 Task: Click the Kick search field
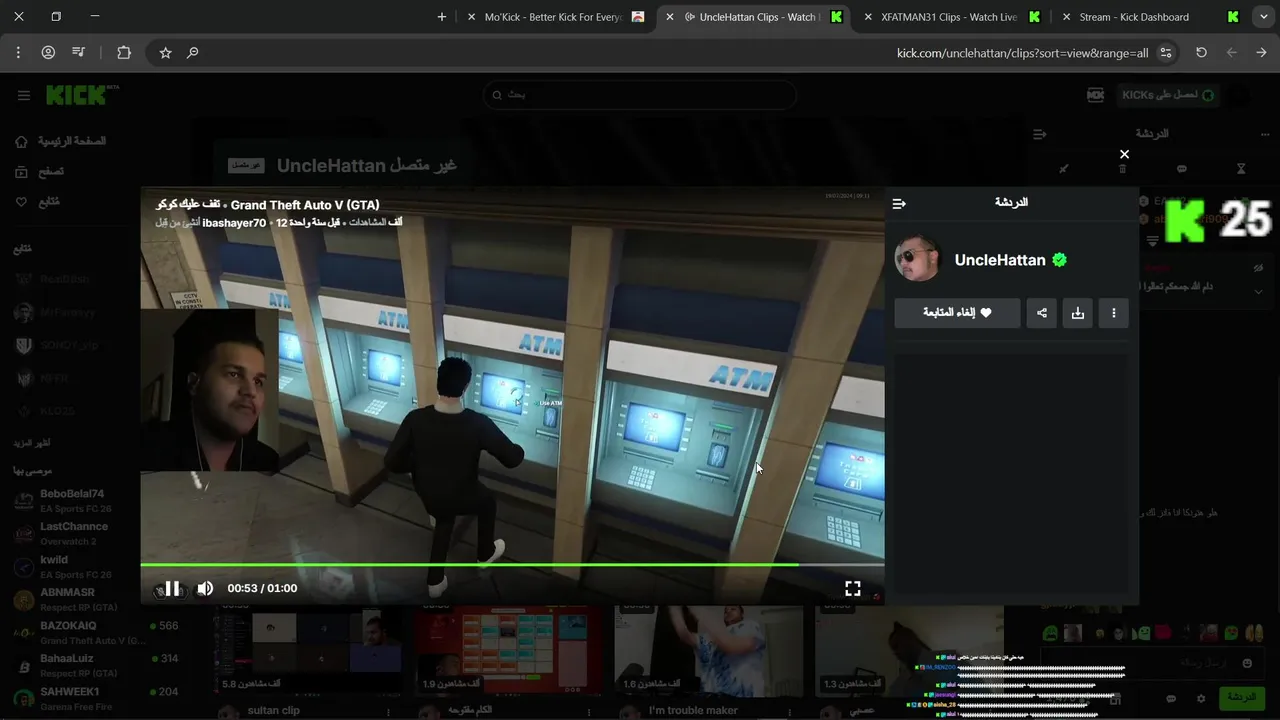point(640,95)
